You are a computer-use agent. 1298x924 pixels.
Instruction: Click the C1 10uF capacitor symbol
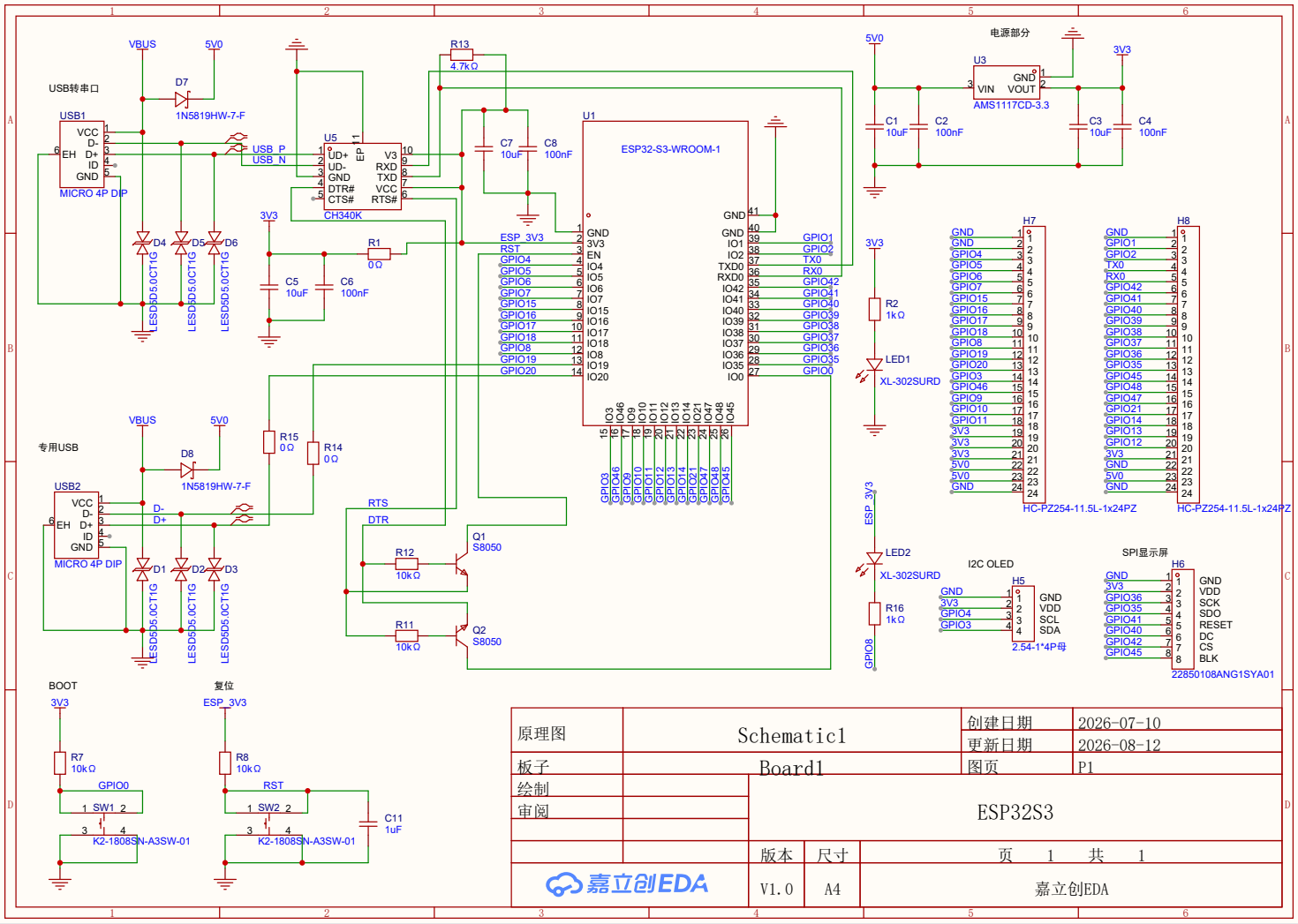[x=874, y=127]
